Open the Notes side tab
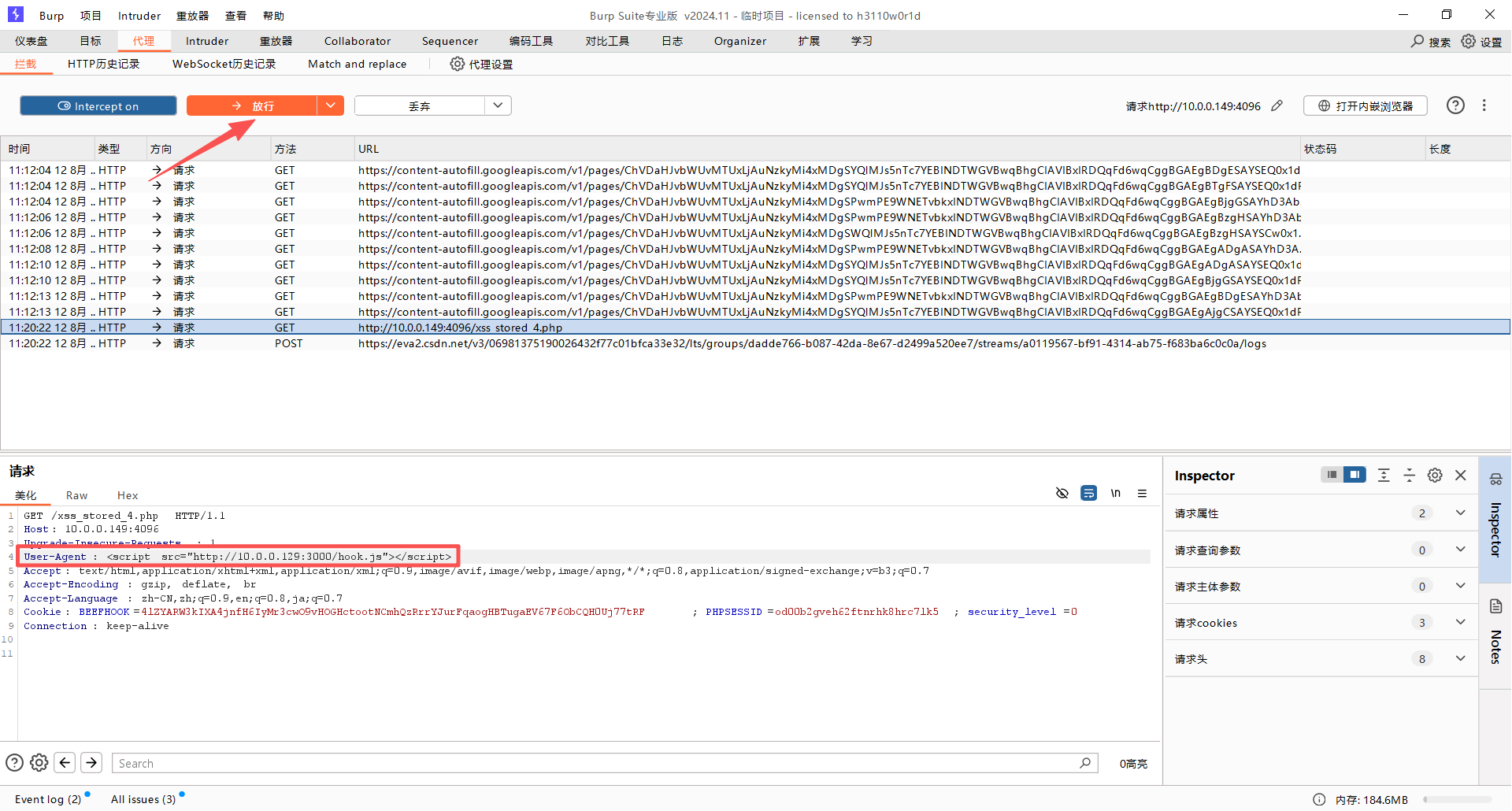The height and width of the screenshot is (811, 1512). (1495, 636)
